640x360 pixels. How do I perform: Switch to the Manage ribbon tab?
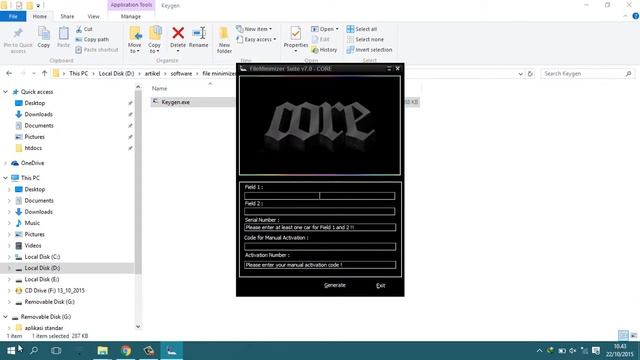click(131, 16)
